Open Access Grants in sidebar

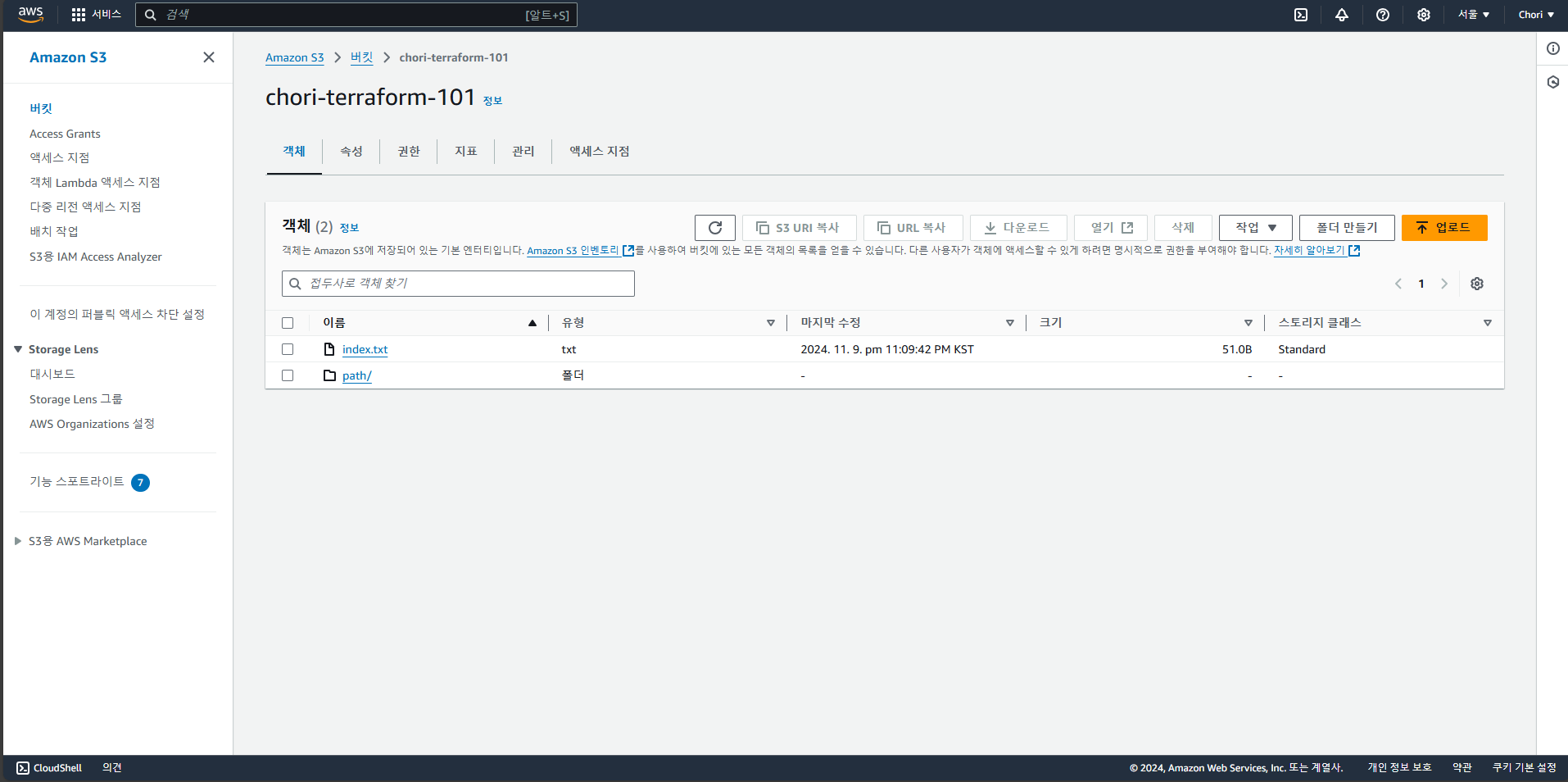coord(66,134)
